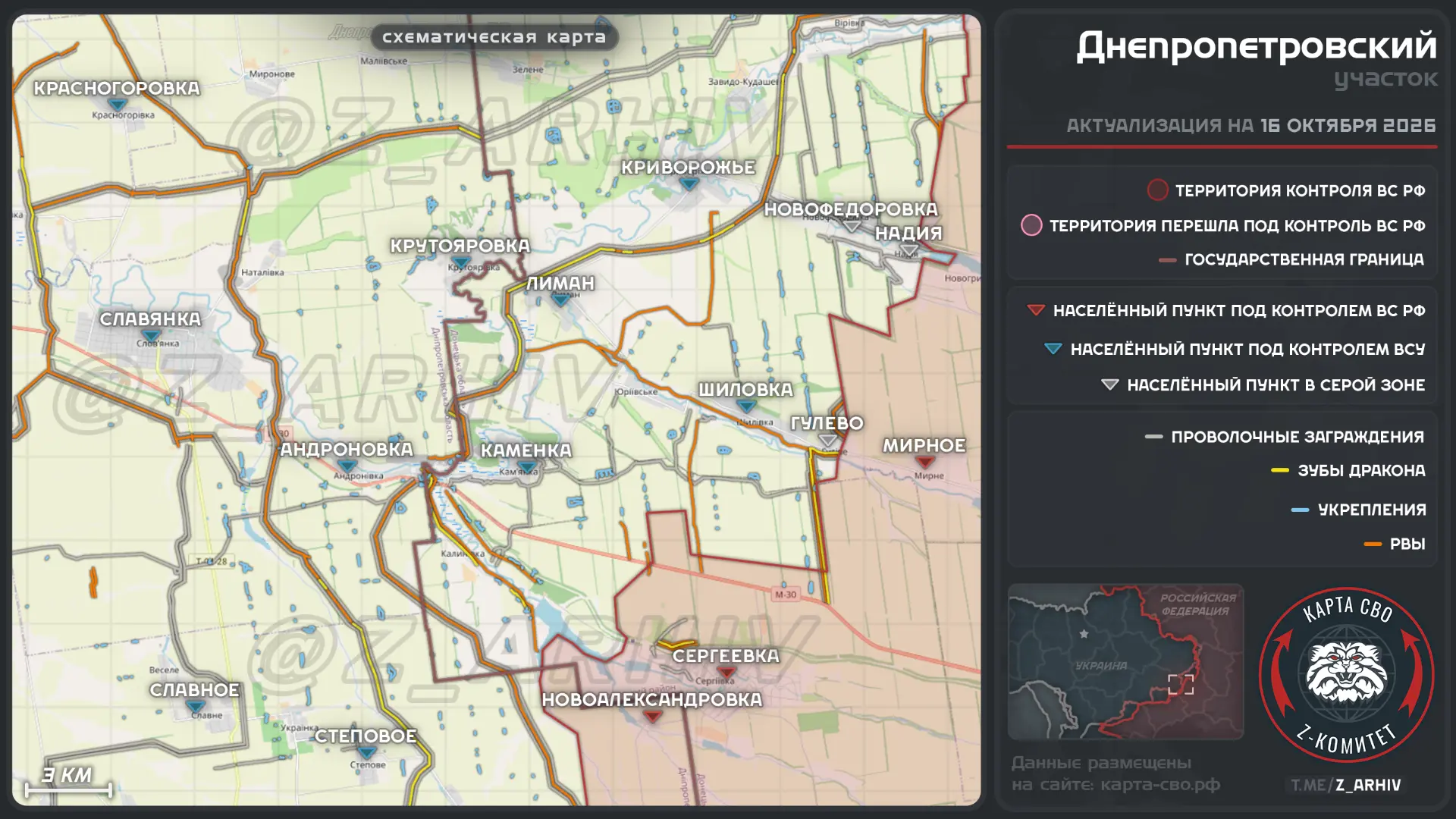Click the yellow Зубы дракона legend line
The image size is (1456, 819).
coord(1280,471)
